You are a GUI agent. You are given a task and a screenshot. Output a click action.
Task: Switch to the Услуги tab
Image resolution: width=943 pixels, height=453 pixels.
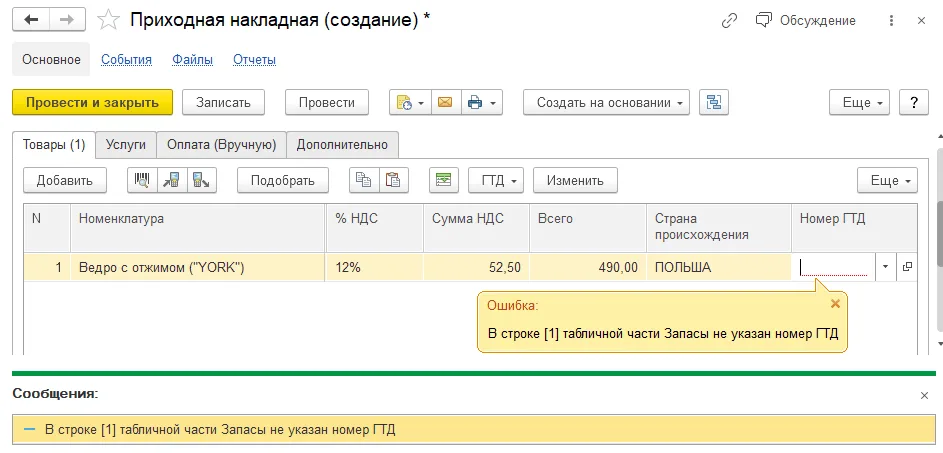pos(126,145)
